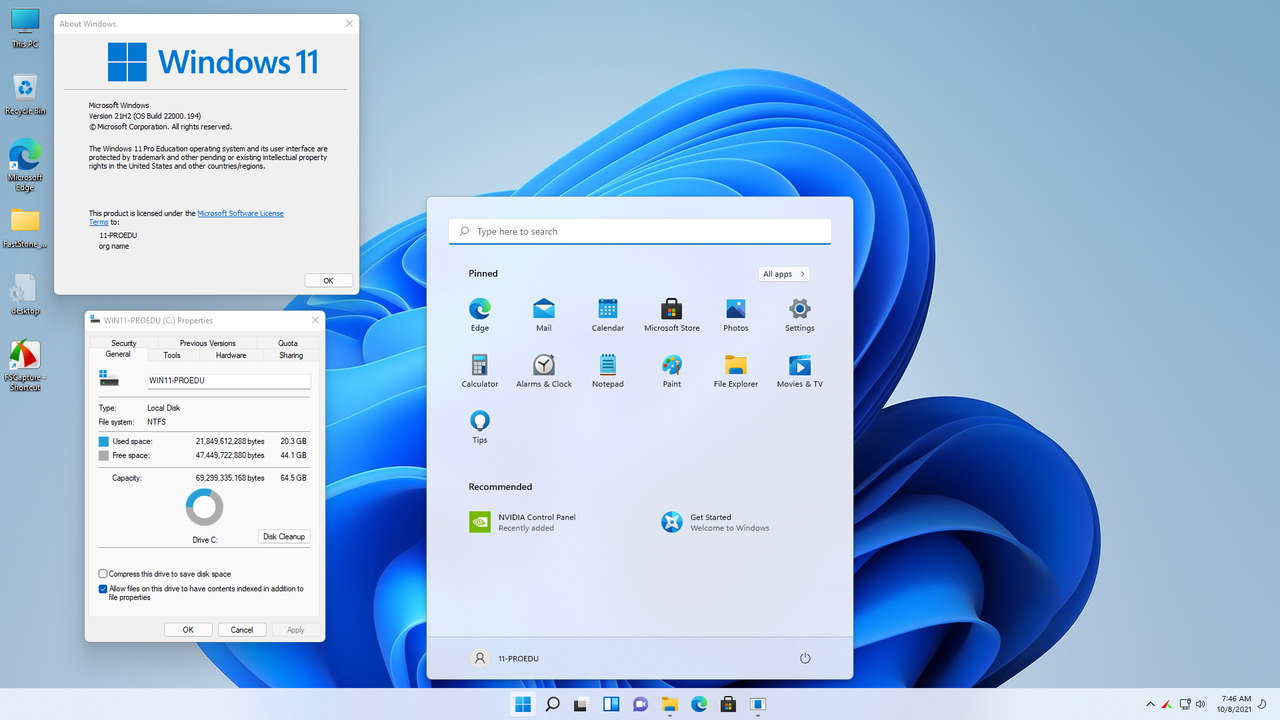Click the Start button on taskbar
Screen dimensions: 1280x720
click(x=523, y=704)
